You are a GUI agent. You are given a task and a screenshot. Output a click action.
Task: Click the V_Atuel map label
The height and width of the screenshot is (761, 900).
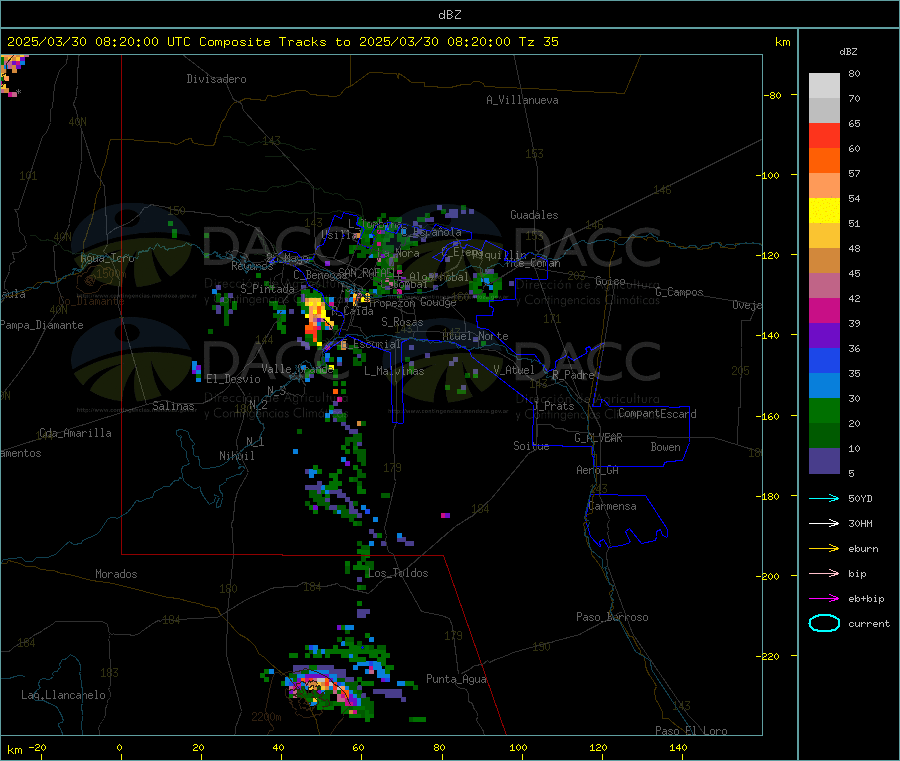coord(514,370)
